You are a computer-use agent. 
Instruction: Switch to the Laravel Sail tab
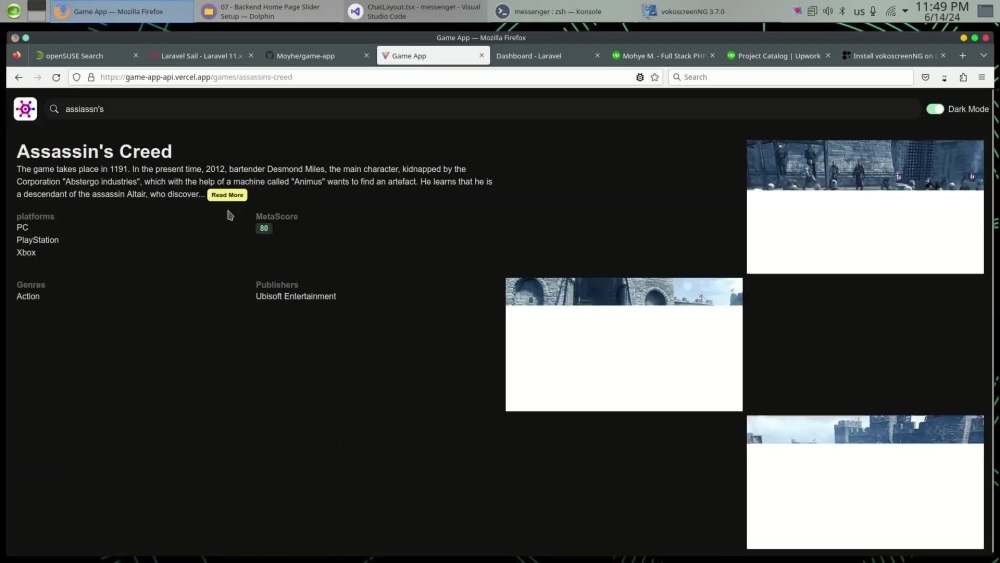(x=202, y=56)
